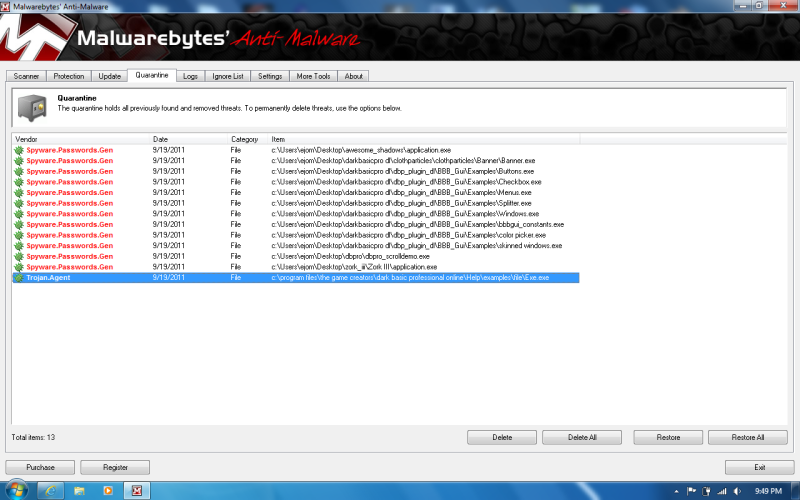
Task: Go to the Ignore List tab
Action: tap(228, 76)
